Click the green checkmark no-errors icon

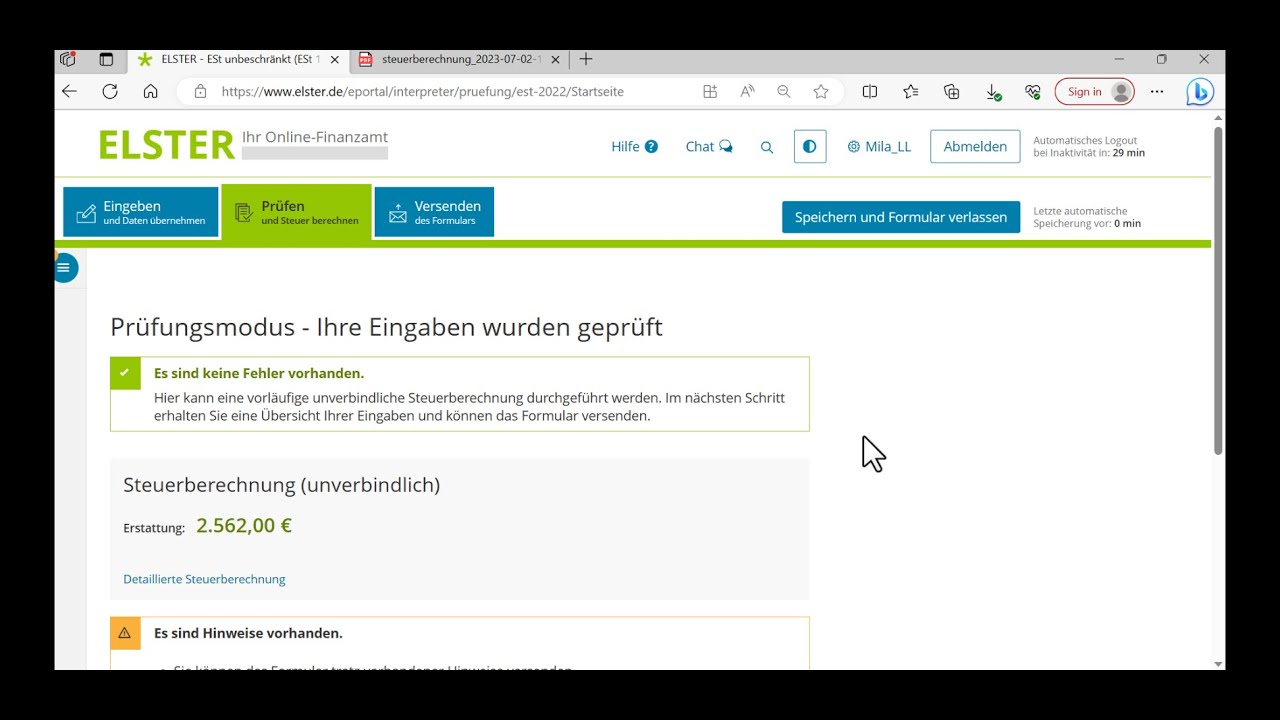coord(125,373)
